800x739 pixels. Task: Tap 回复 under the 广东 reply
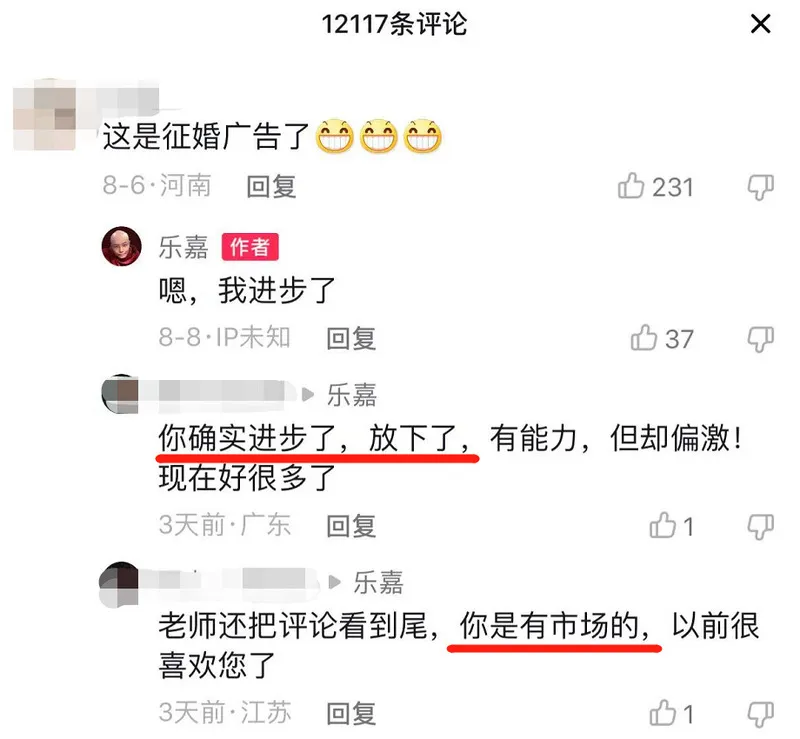(x=352, y=527)
